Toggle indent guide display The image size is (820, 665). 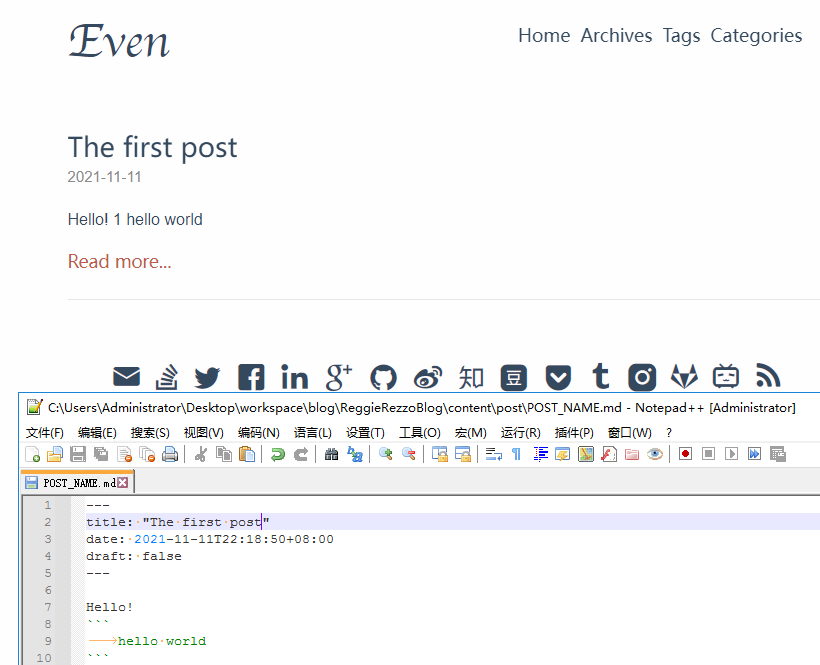(x=540, y=454)
